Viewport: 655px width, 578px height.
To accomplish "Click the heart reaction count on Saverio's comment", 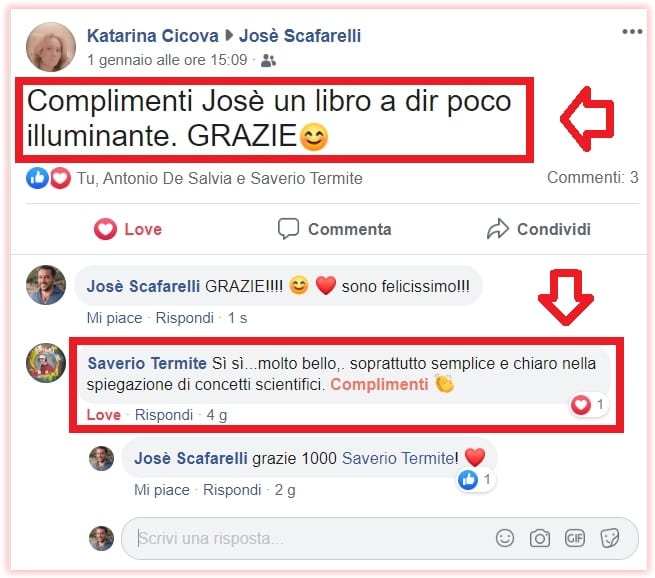I will click(589, 404).
